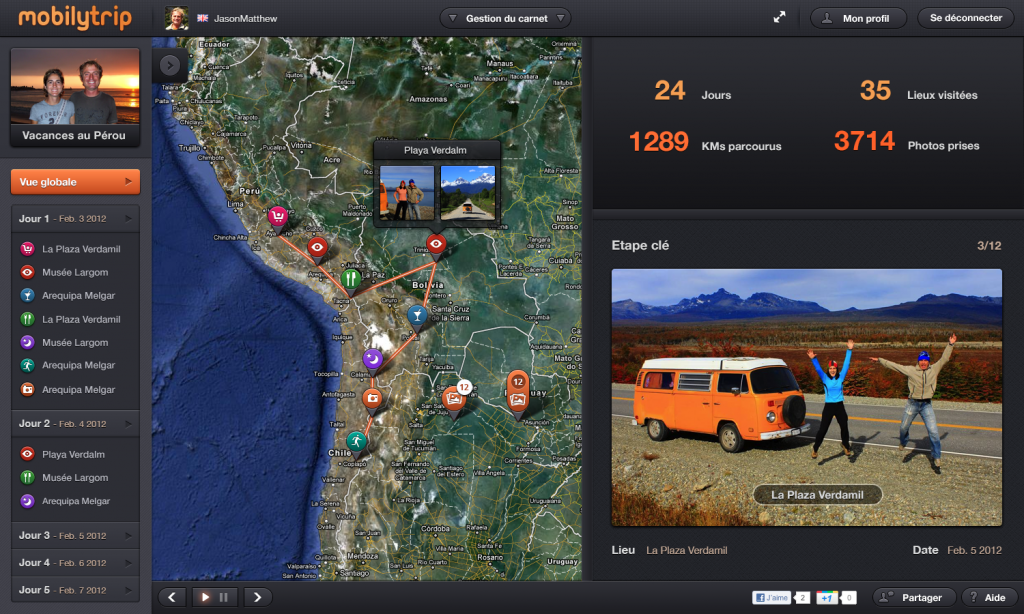Click the pink shopping cart map pin
Screen dimensions: 1024x614
tap(278, 218)
